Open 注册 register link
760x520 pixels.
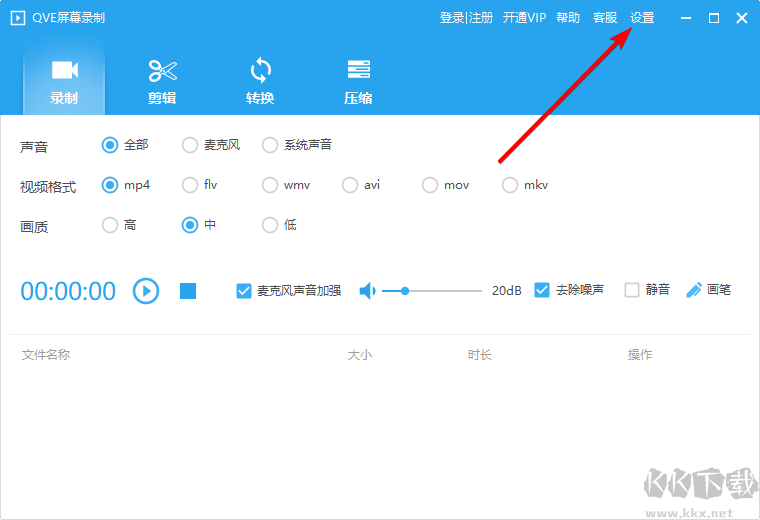[481, 18]
